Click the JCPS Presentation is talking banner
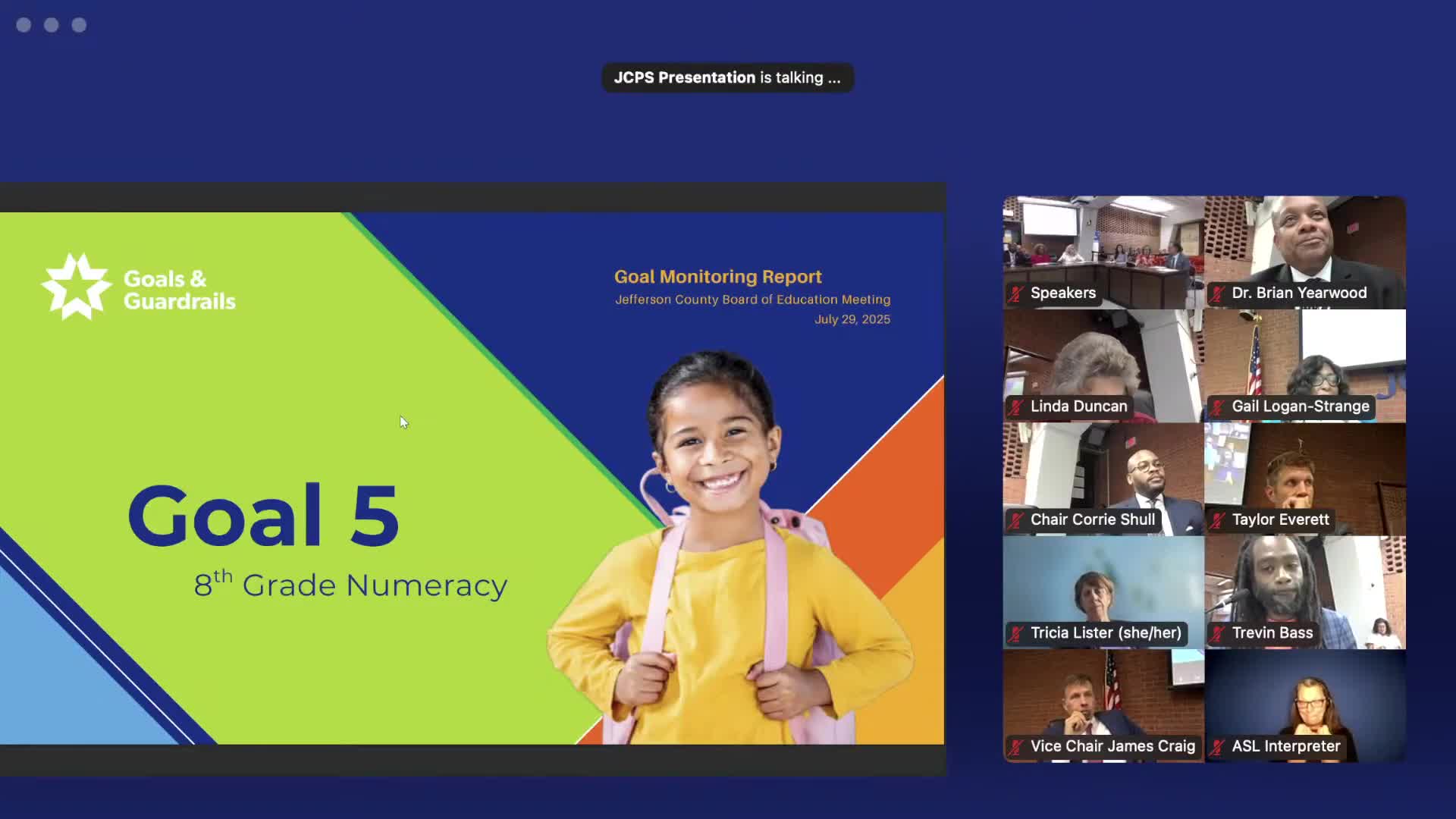Image resolution: width=1456 pixels, height=819 pixels. [726, 78]
